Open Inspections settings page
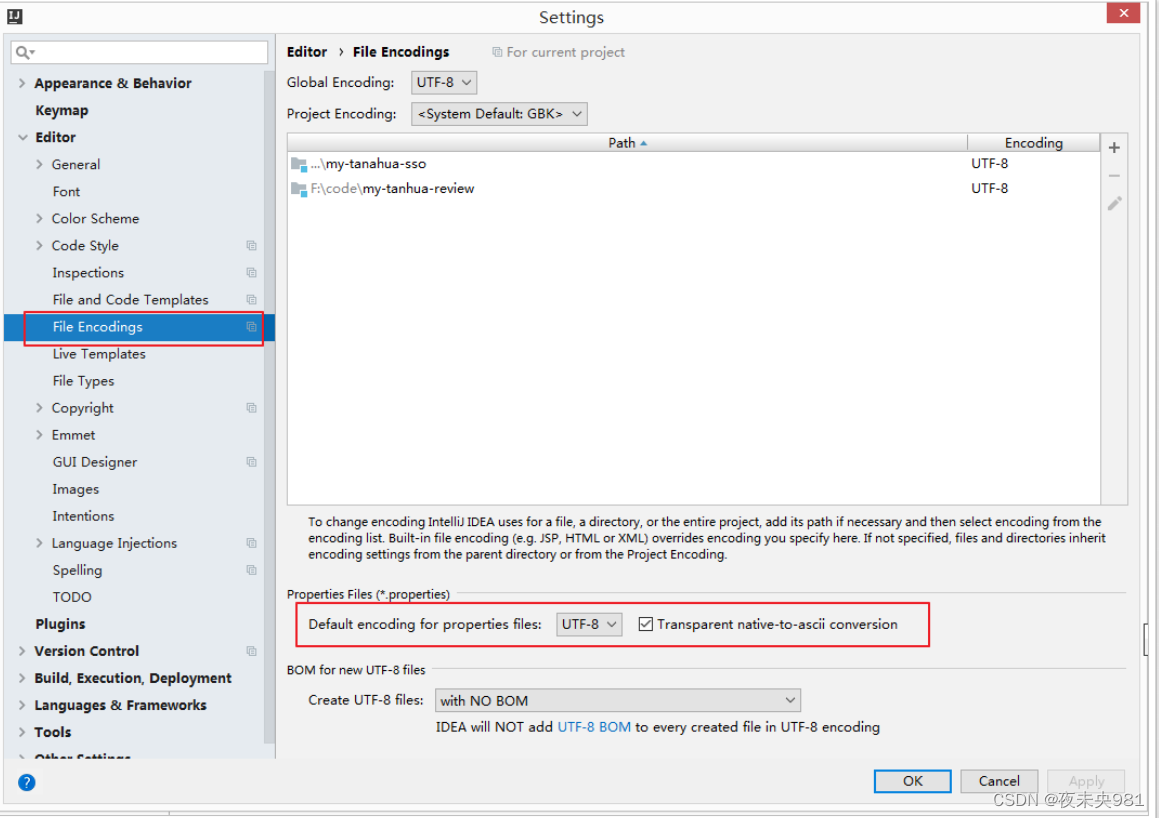The image size is (1159, 818). tap(88, 273)
